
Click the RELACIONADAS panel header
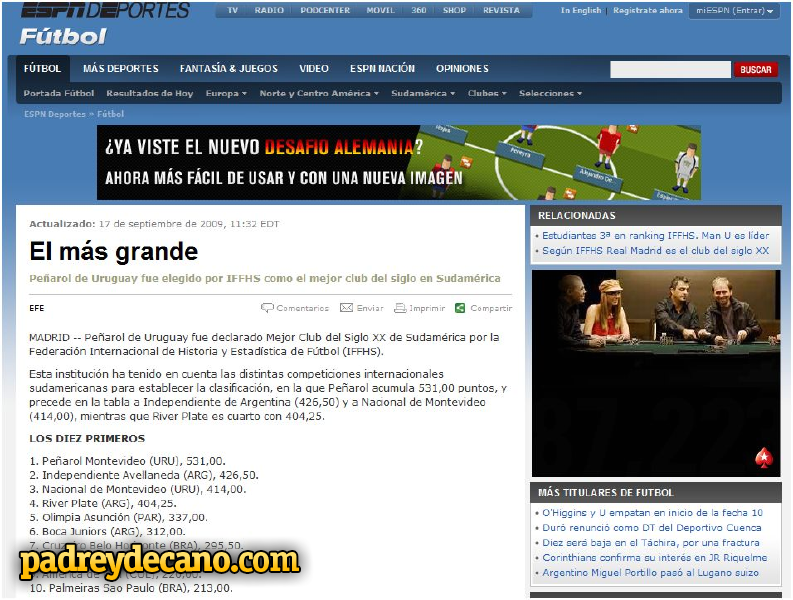[656, 216]
